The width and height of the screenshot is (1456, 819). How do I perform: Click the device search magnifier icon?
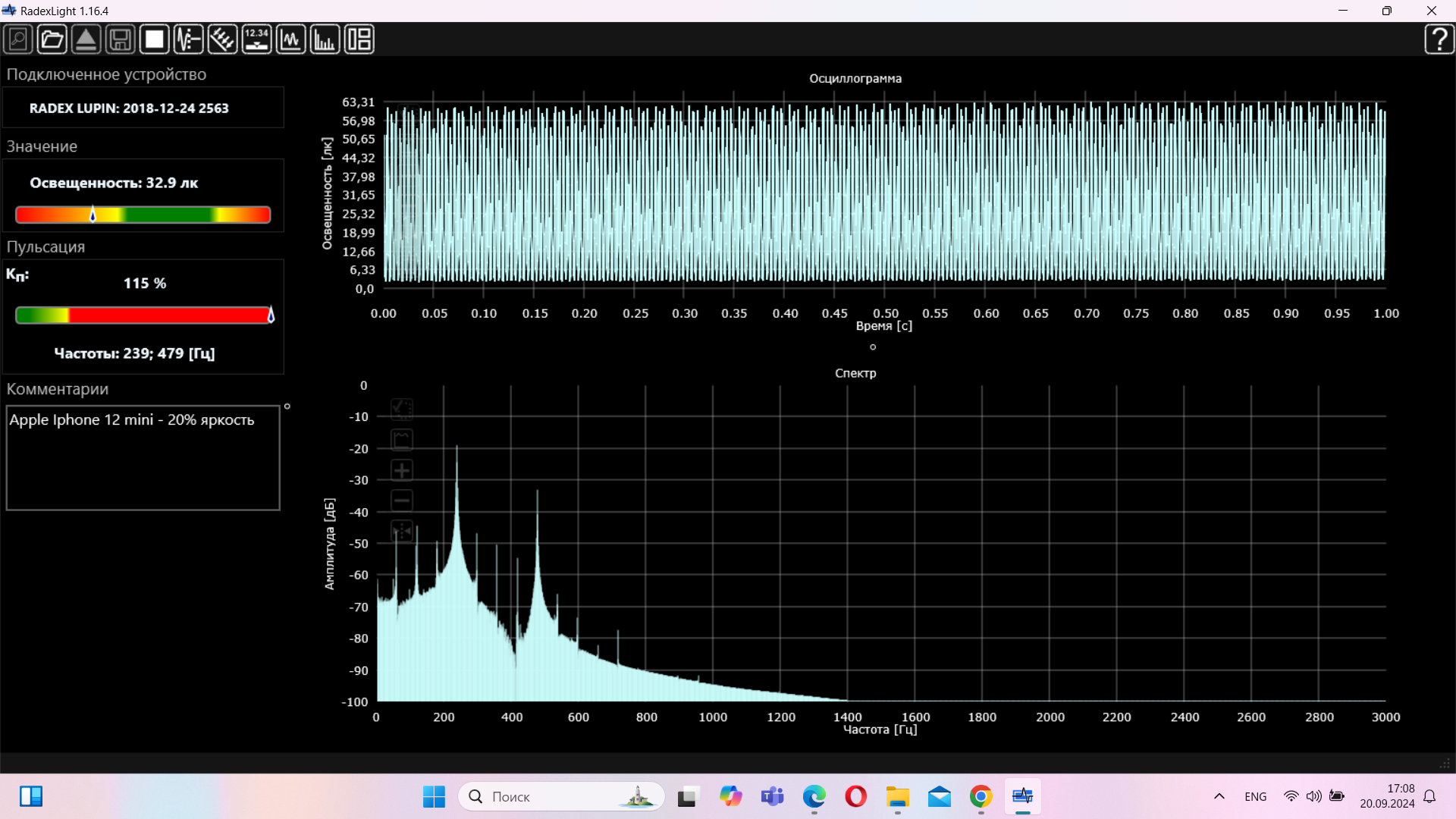pyautogui.click(x=18, y=39)
